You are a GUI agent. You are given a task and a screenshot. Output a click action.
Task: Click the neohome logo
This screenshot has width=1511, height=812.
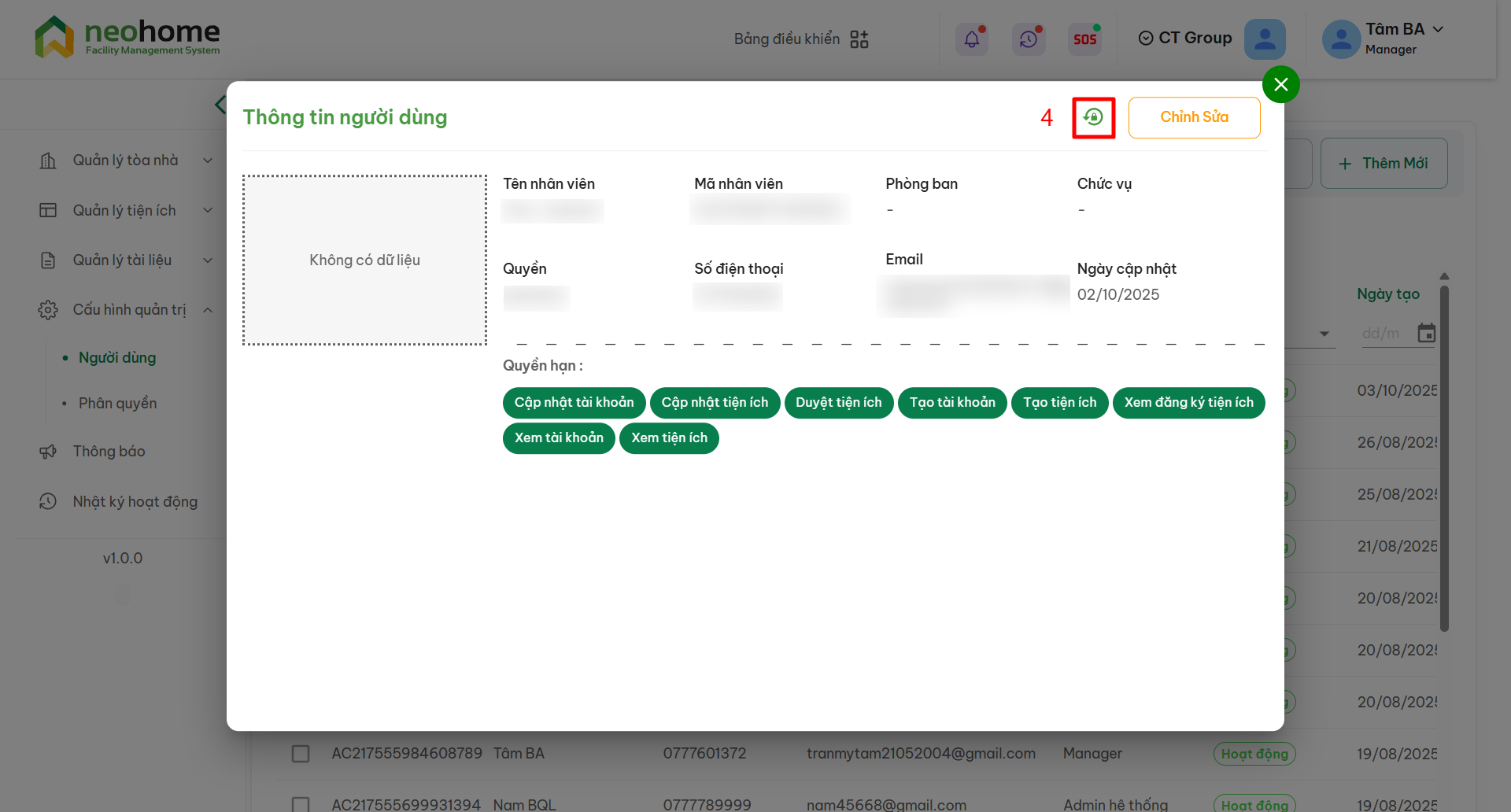tap(127, 37)
